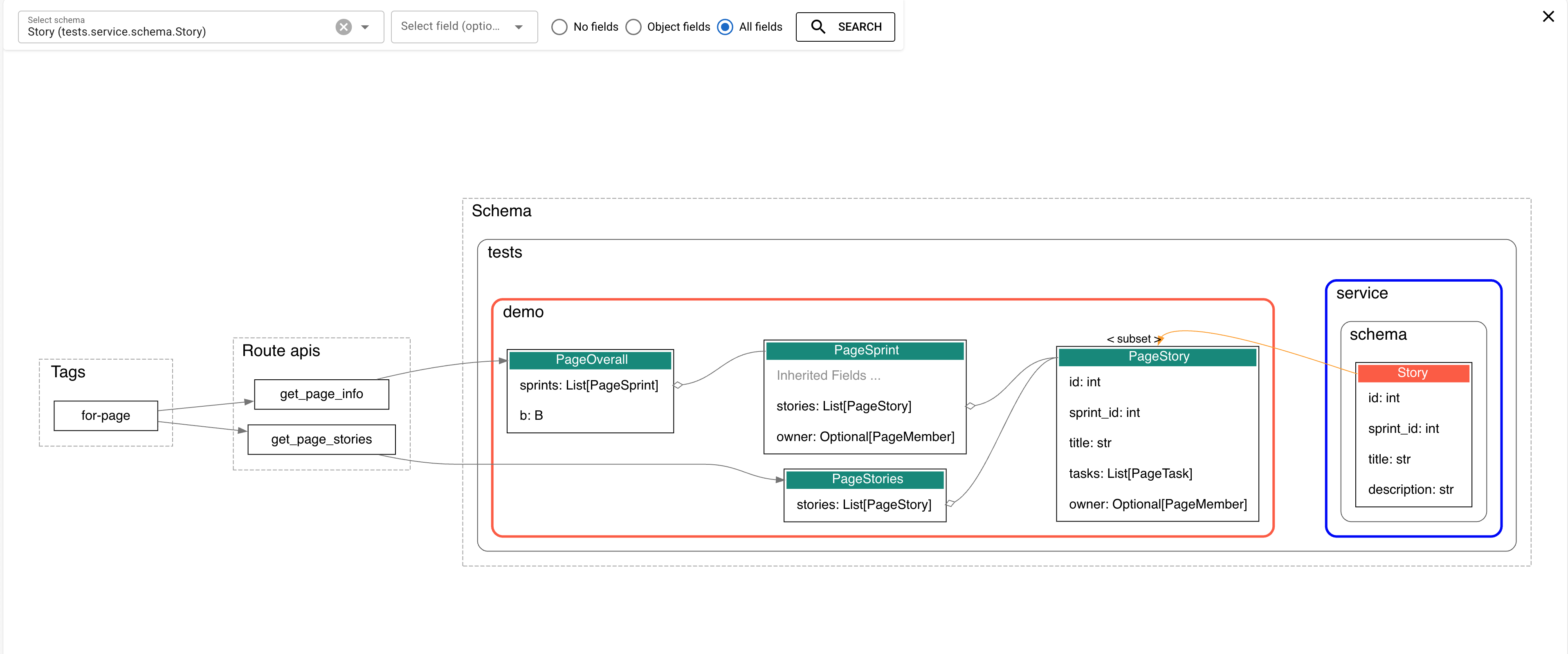Expand the Select field dropdown
1568x654 pixels.
pos(519,27)
